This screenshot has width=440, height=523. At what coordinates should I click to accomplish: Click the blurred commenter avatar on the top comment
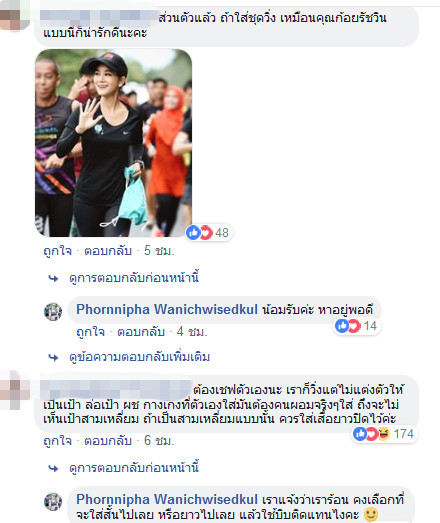point(13,18)
